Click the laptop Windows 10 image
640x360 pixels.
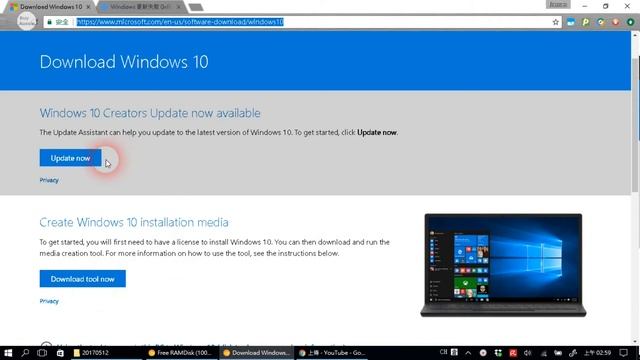click(503, 265)
